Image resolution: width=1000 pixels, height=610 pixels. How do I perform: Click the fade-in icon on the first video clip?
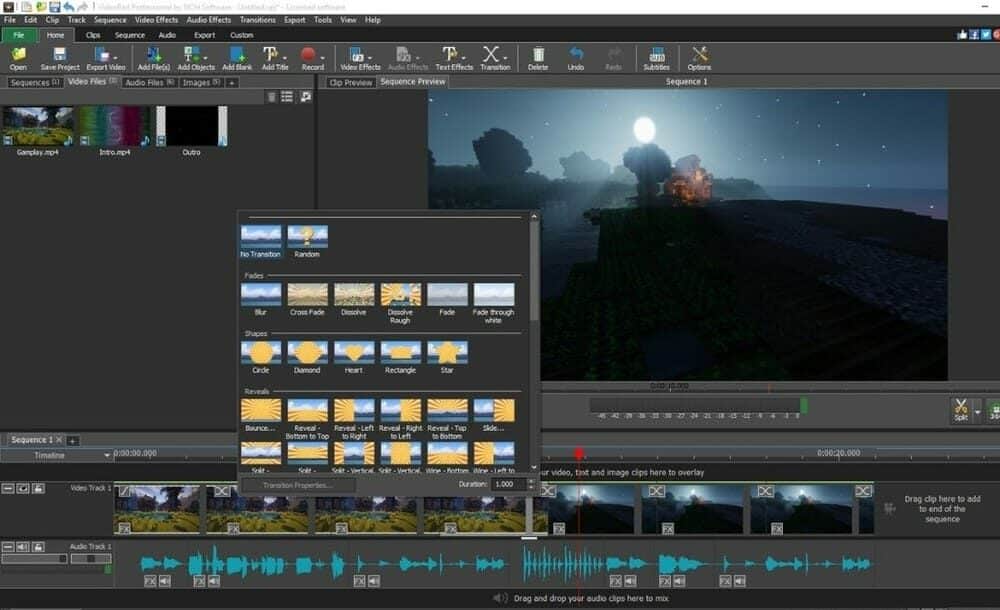pos(124,491)
